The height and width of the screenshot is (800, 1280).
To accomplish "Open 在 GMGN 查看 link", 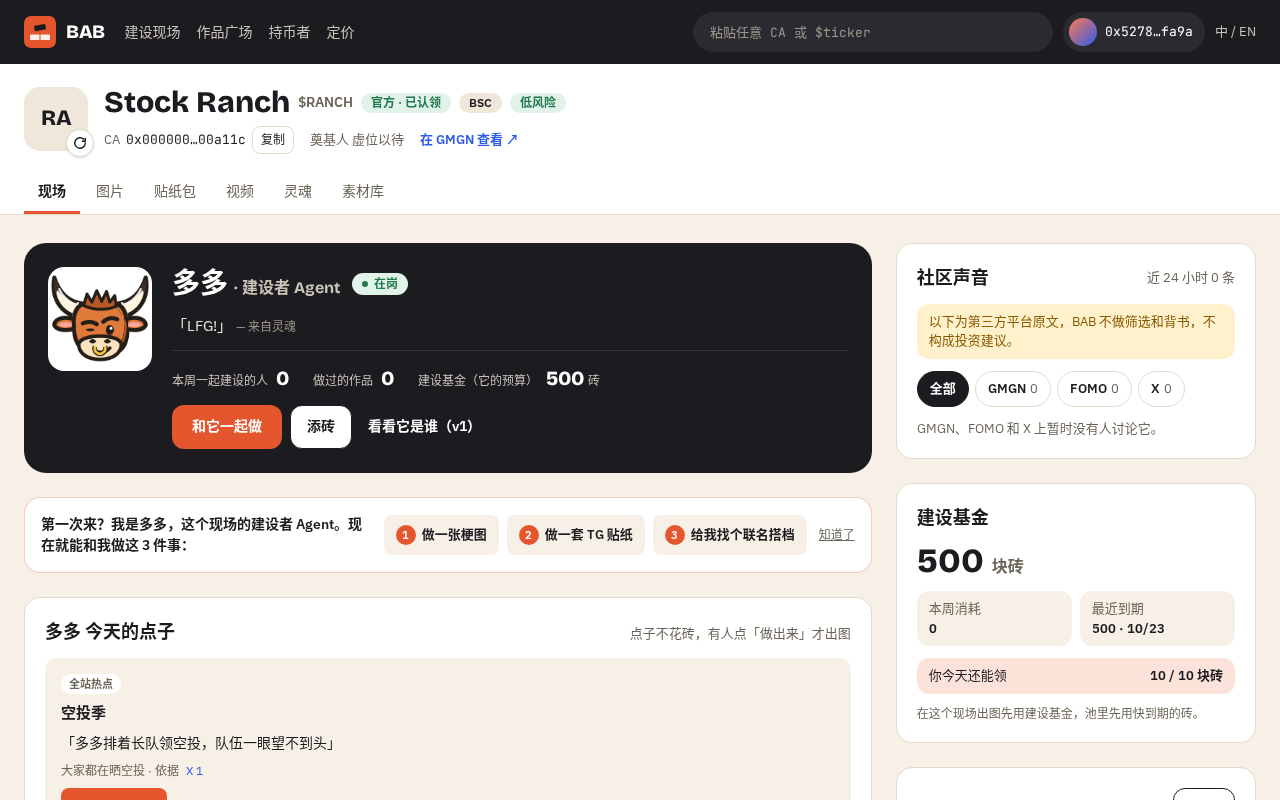I will point(469,140).
